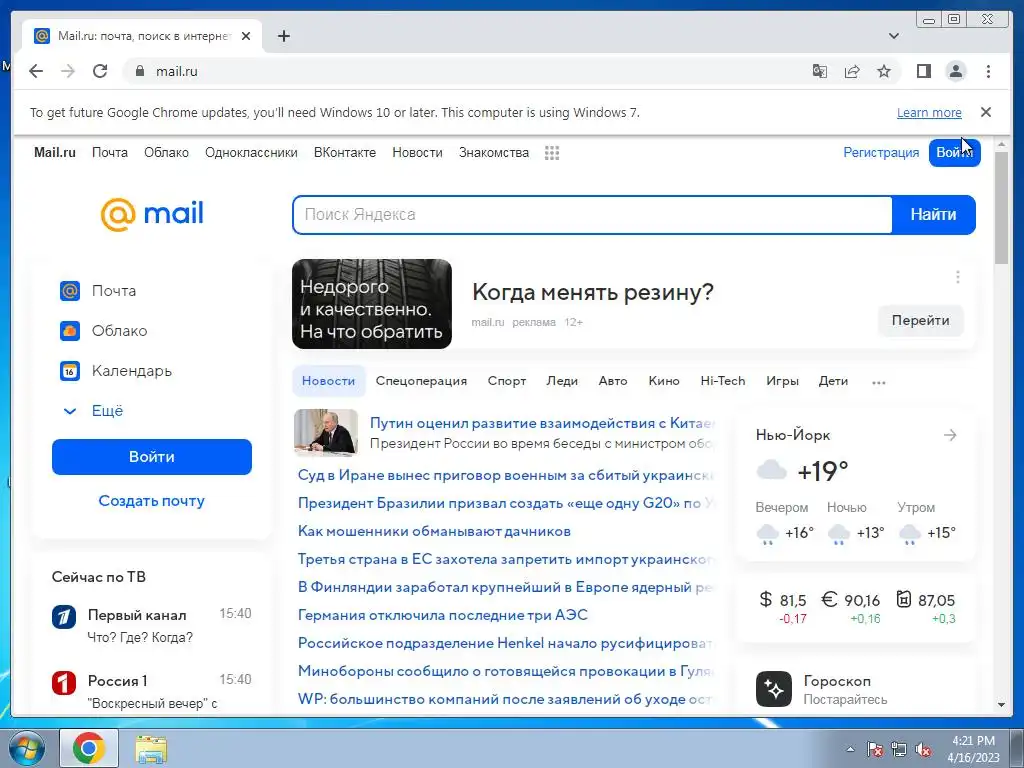Go back with the browser back arrow
This screenshot has width=1024, height=768.
pos(36,71)
